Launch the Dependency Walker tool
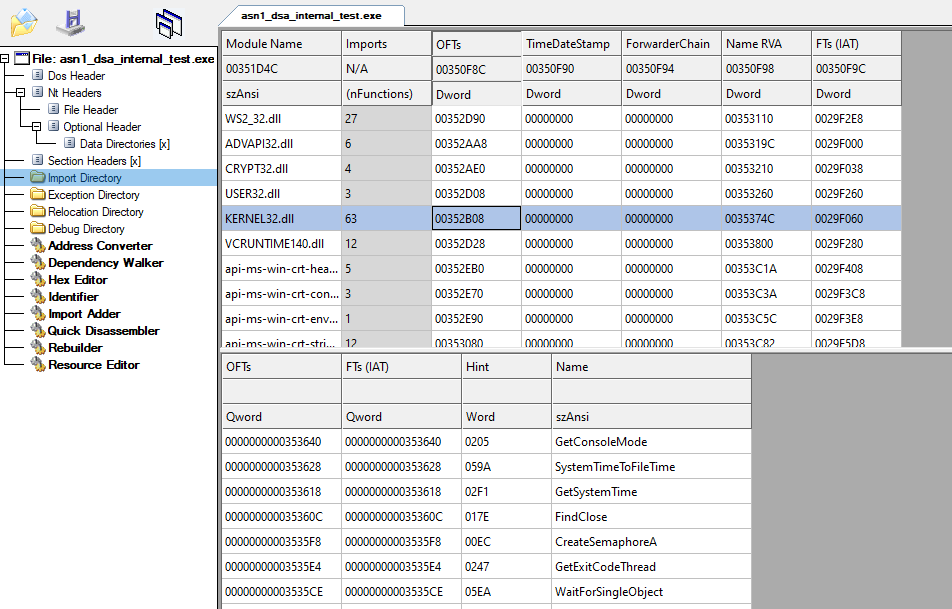 click(105, 263)
